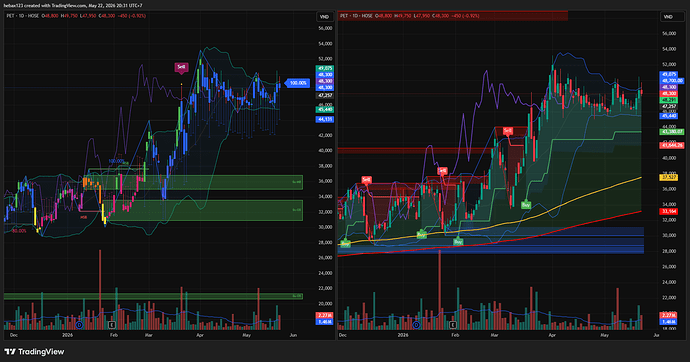Click the 45,440 green label on left chart
This screenshot has height=362, width=690.
[325, 109]
